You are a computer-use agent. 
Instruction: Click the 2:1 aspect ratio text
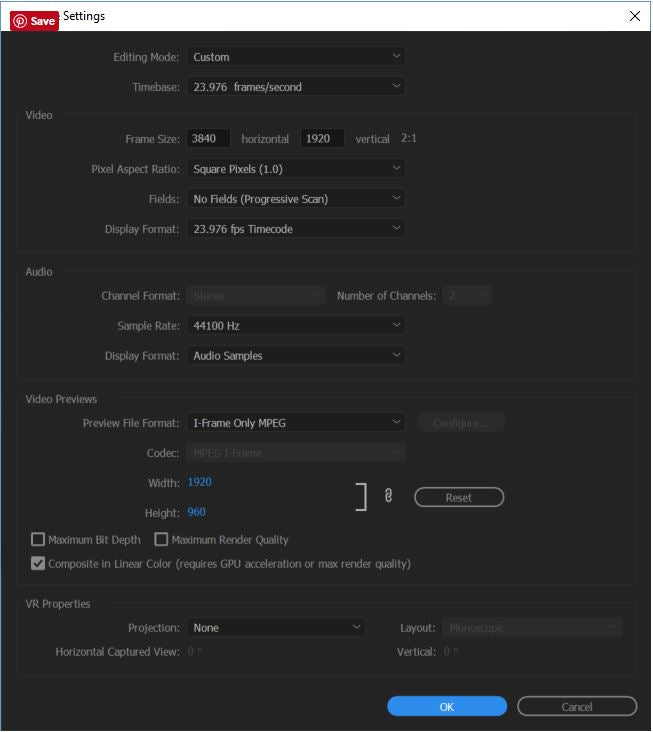(x=409, y=138)
